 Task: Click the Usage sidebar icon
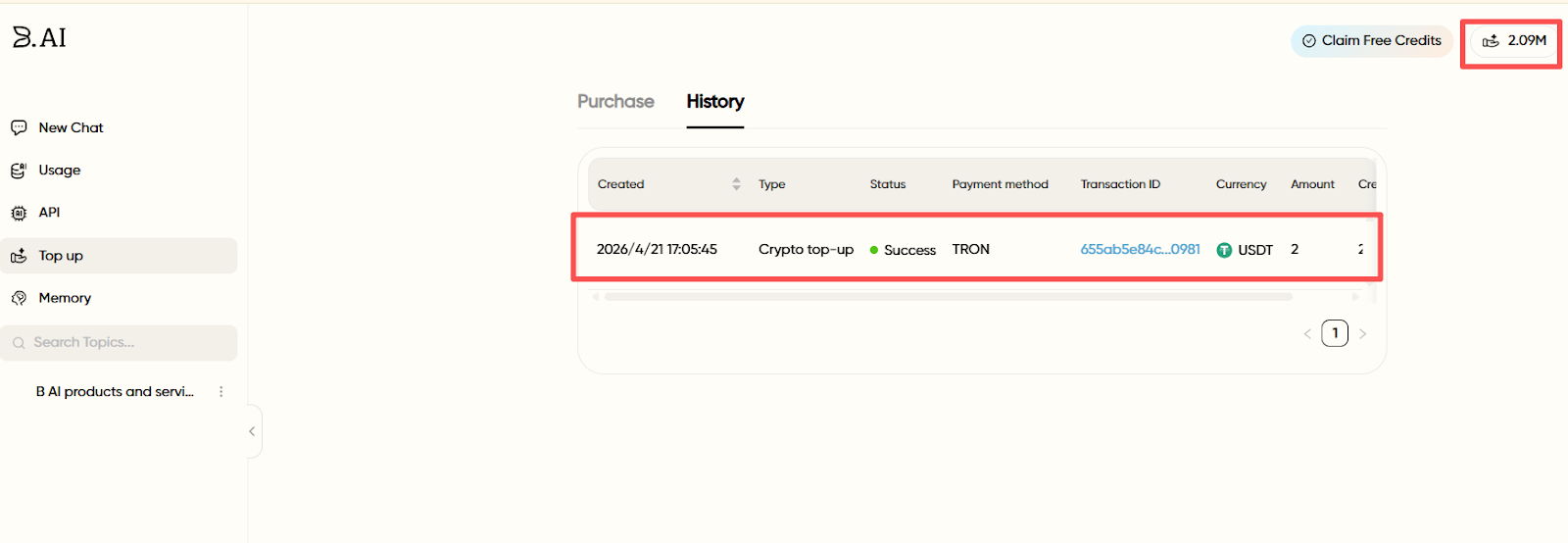[19, 171]
